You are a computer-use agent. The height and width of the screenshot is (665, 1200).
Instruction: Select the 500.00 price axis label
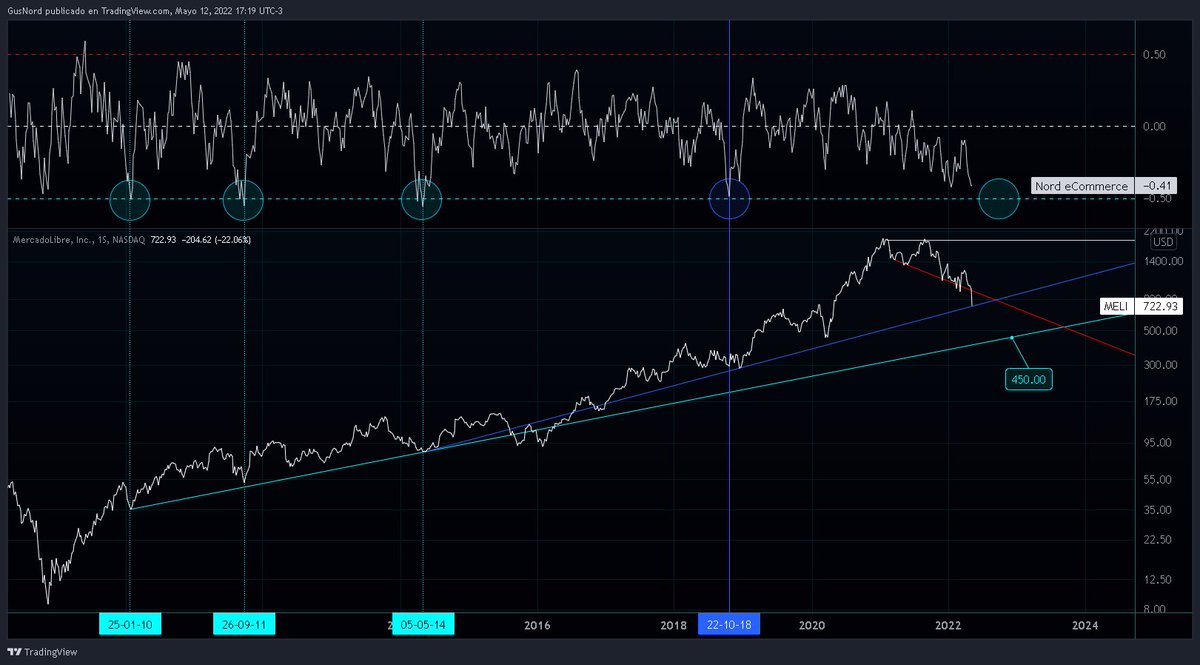[1159, 331]
